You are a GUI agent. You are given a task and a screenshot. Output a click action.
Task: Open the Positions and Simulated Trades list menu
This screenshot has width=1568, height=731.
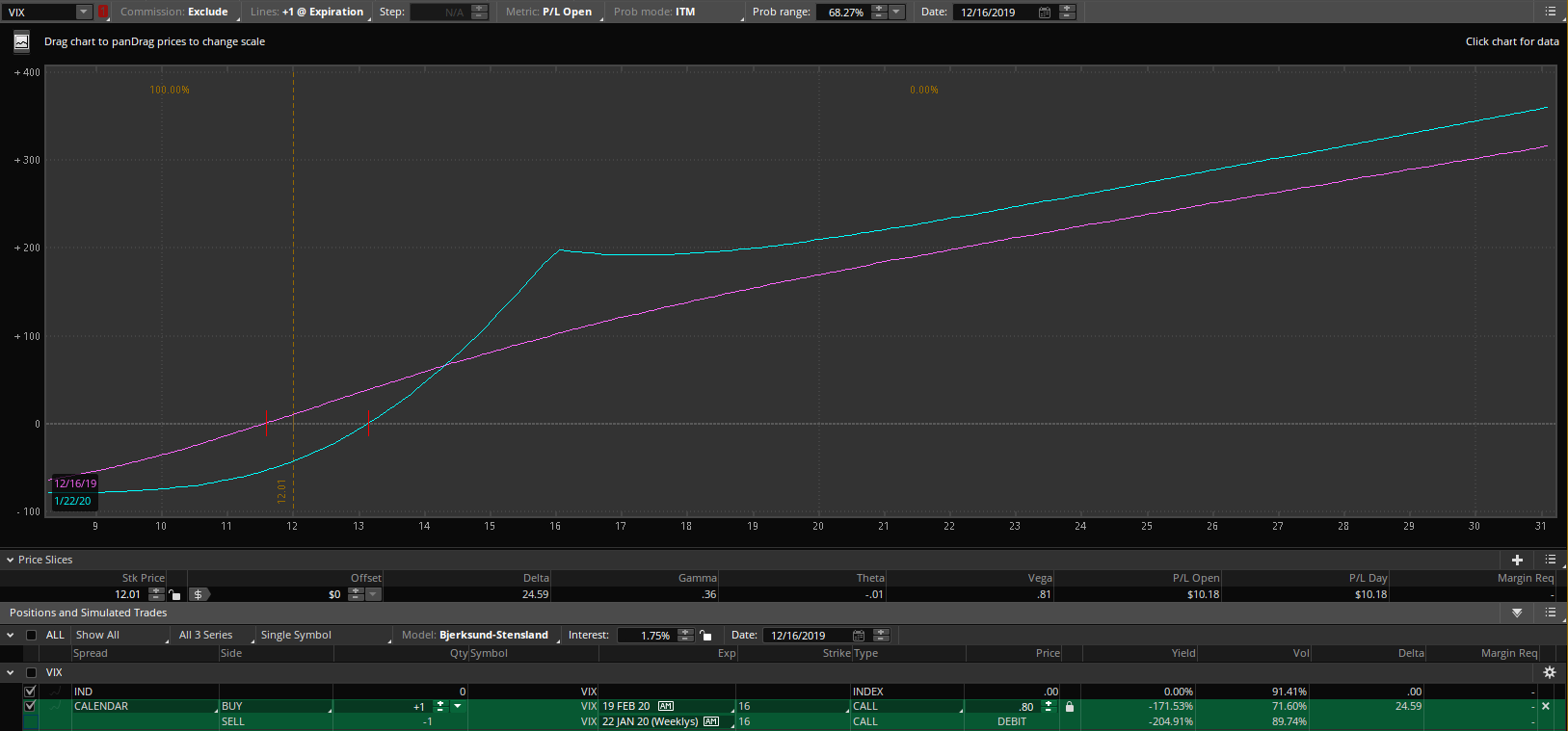pos(1550,613)
